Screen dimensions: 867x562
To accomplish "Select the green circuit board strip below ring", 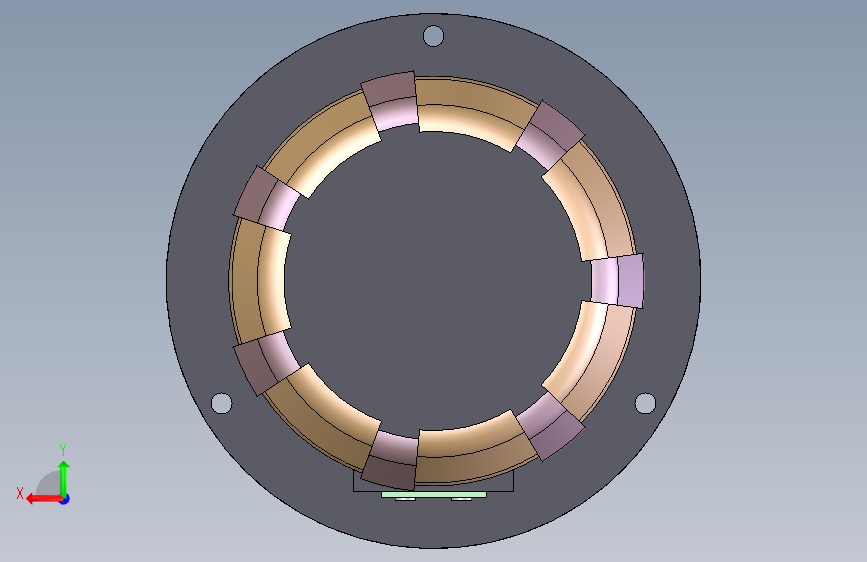I will (x=434, y=495).
